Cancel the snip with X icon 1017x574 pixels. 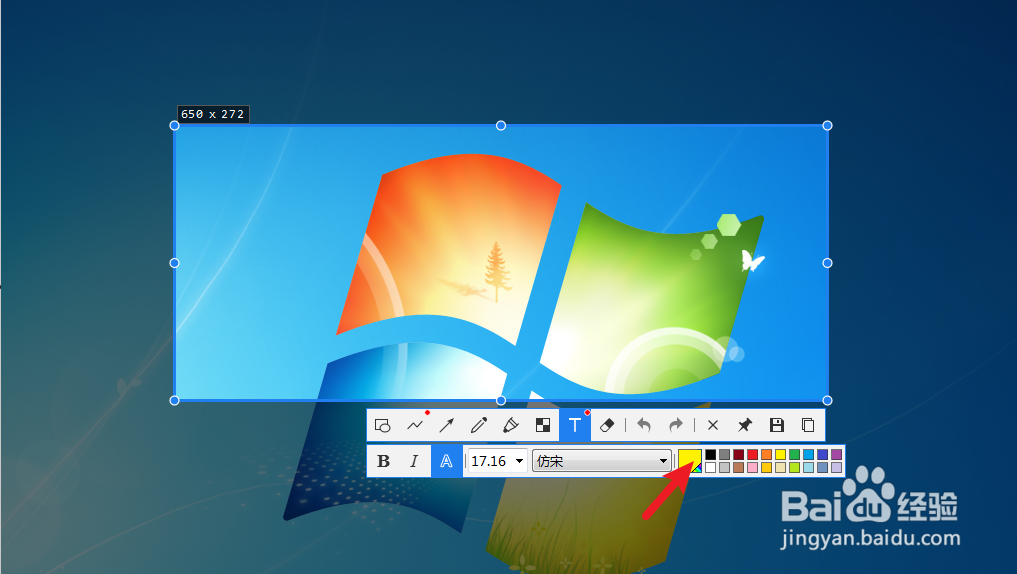tap(713, 425)
